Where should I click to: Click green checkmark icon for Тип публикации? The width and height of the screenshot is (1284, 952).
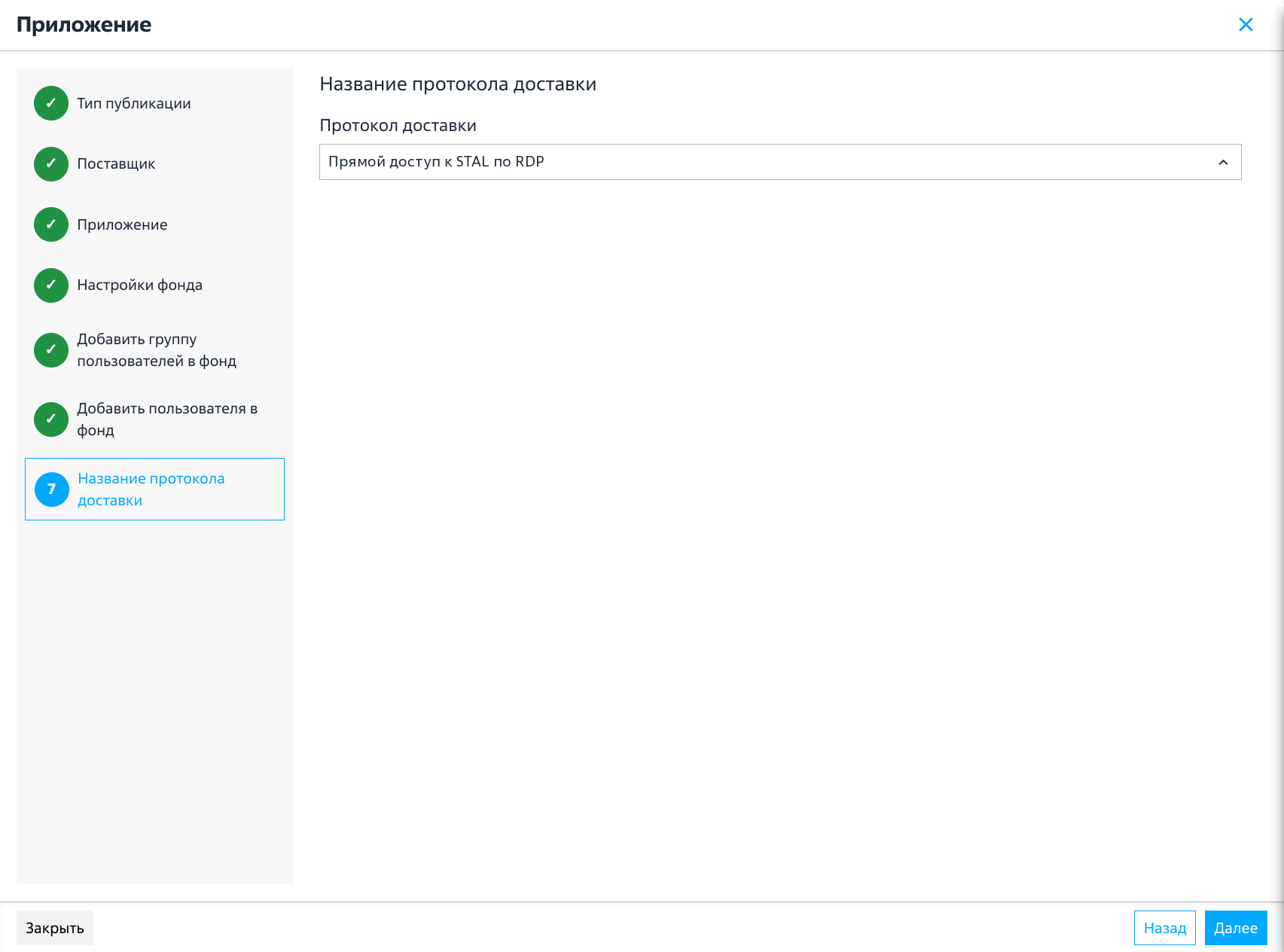[51, 103]
